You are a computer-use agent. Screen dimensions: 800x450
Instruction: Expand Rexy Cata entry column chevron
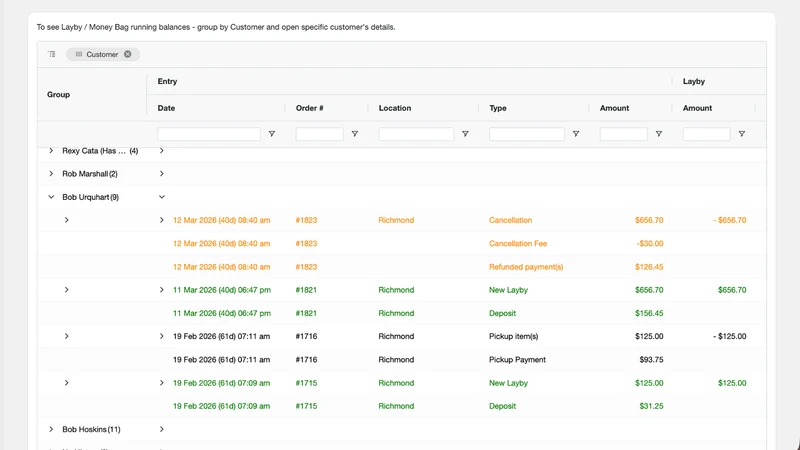point(161,151)
